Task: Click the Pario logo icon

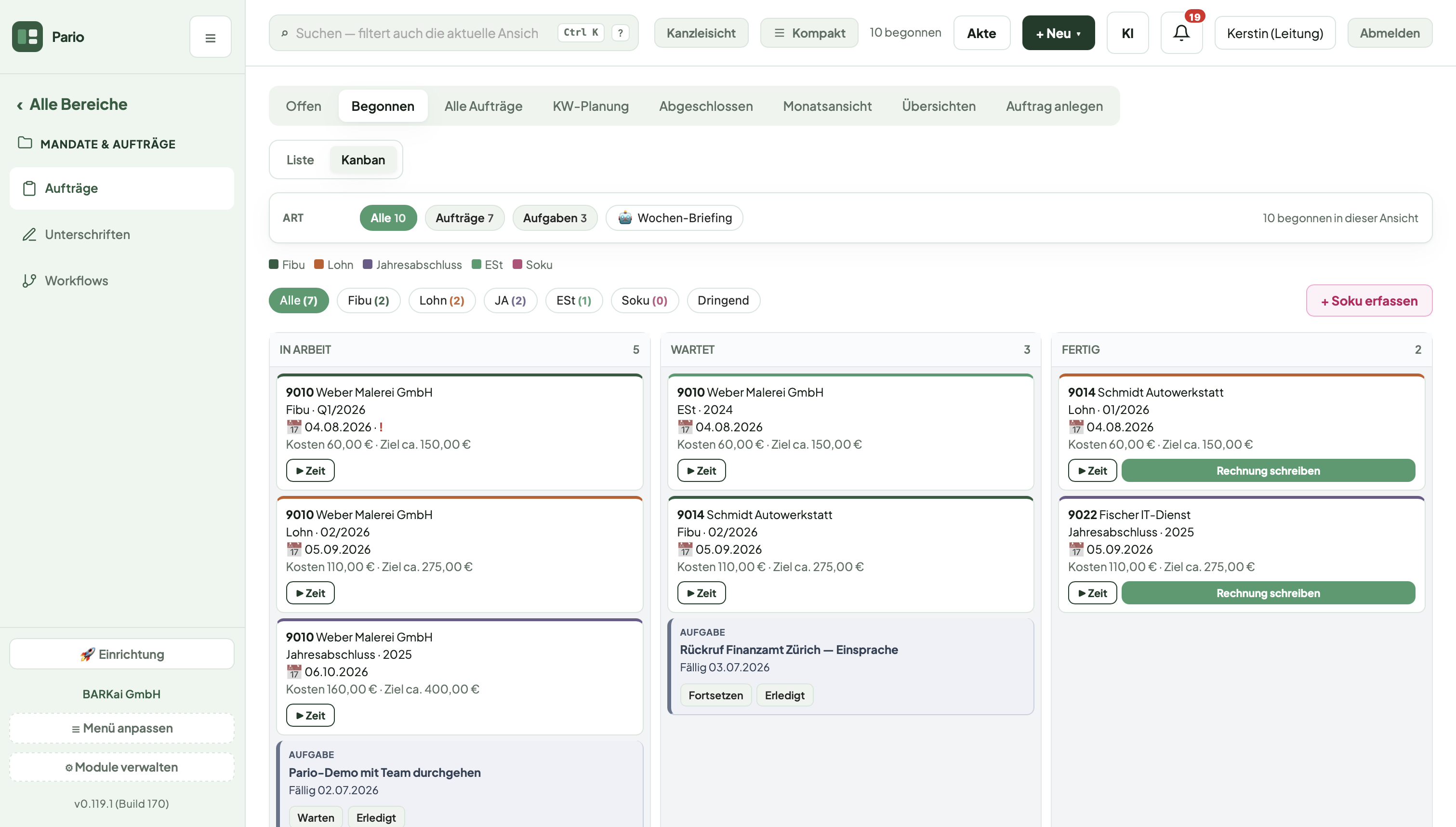Action: [x=27, y=36]
